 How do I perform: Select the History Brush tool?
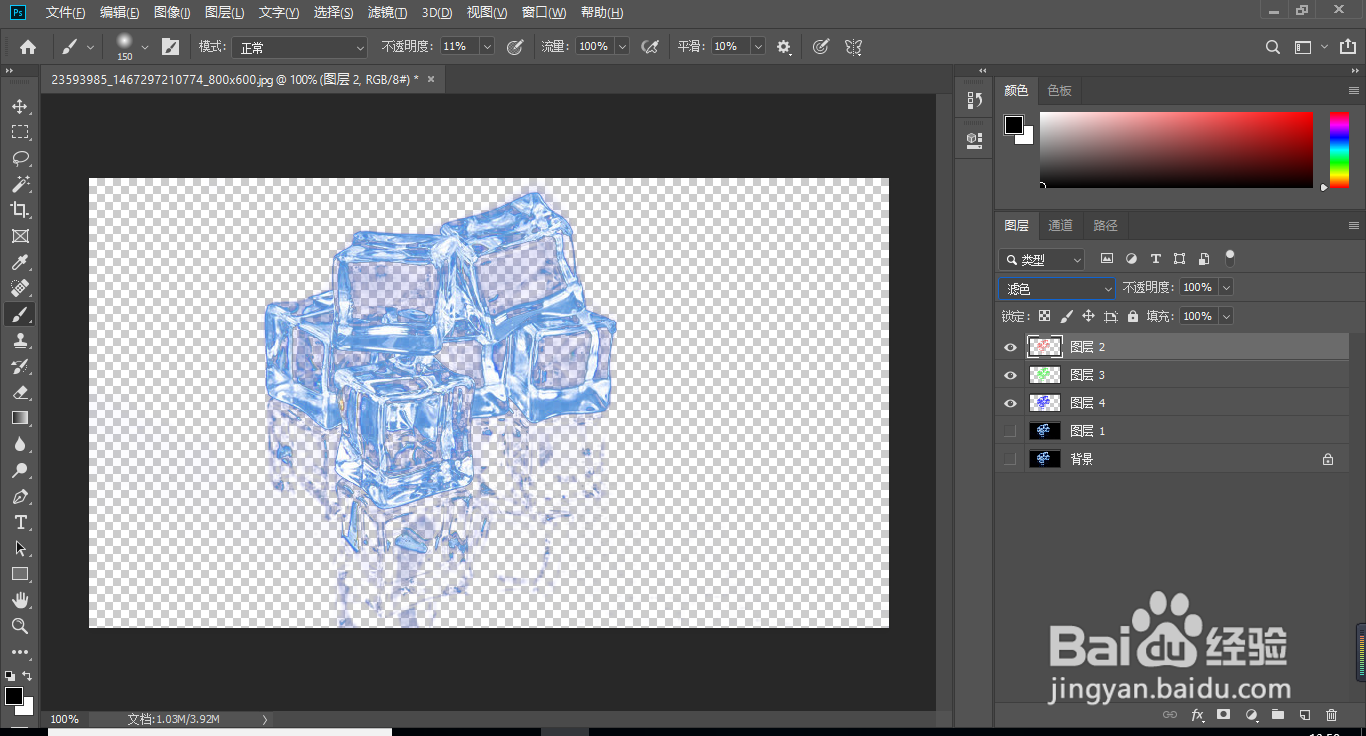point(20,366)
